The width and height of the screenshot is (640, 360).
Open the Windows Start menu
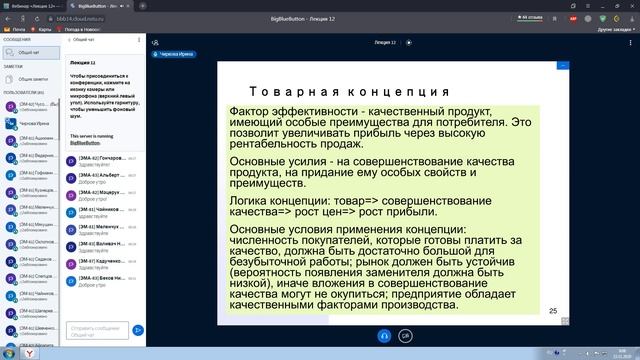8,353
